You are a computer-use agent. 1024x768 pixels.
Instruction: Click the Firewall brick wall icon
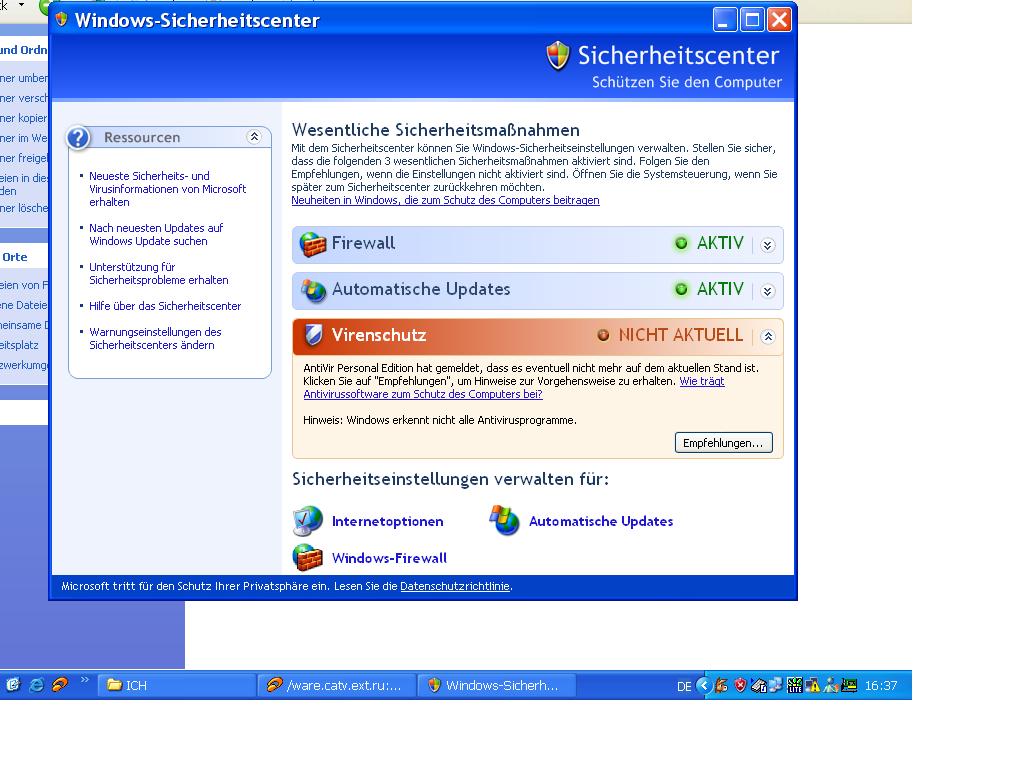point(313,244)
